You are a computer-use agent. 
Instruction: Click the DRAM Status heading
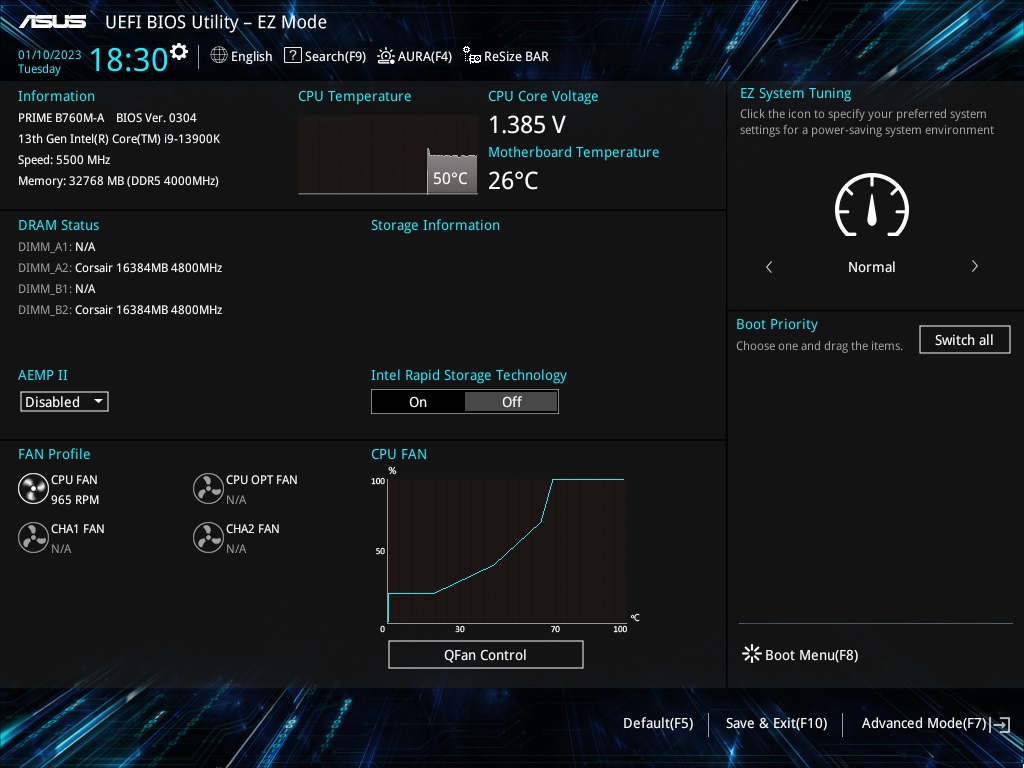click(x=59, y=225)
